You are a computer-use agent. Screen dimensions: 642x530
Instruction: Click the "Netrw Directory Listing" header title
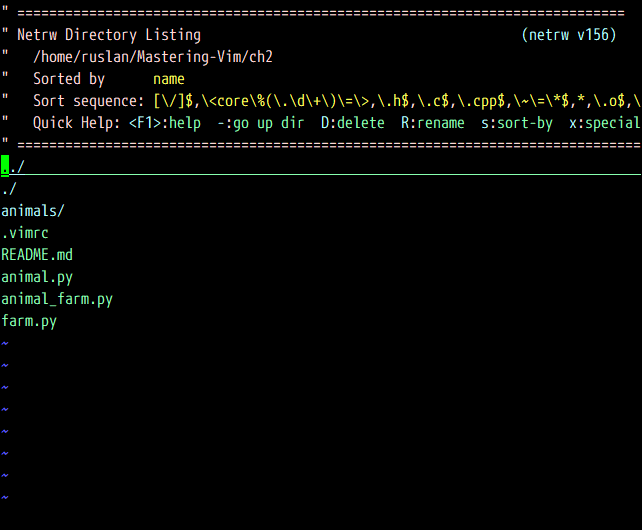[x=109, y=35]
